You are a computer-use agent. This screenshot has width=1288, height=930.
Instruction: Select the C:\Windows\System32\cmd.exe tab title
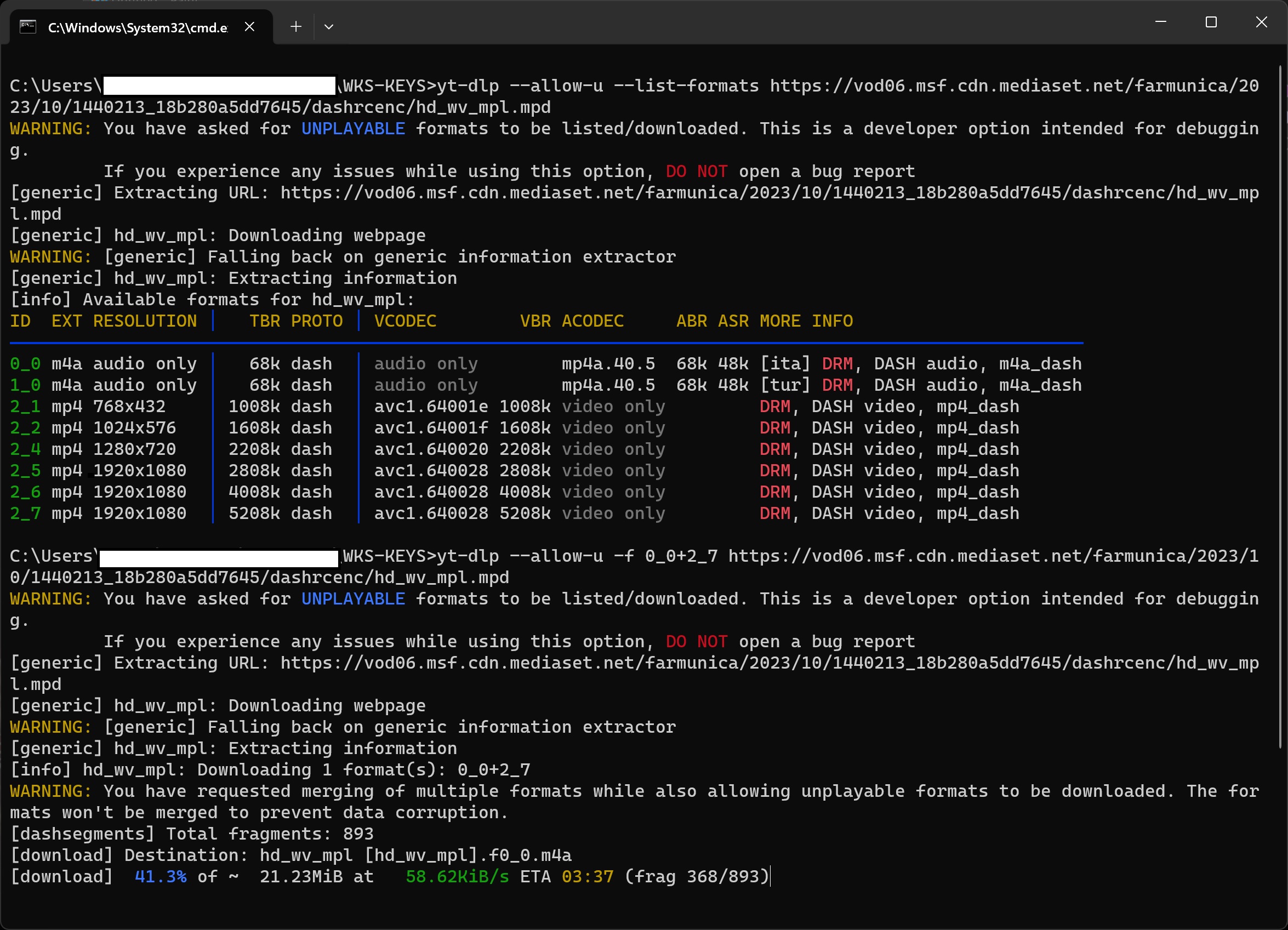coord(138,28)
